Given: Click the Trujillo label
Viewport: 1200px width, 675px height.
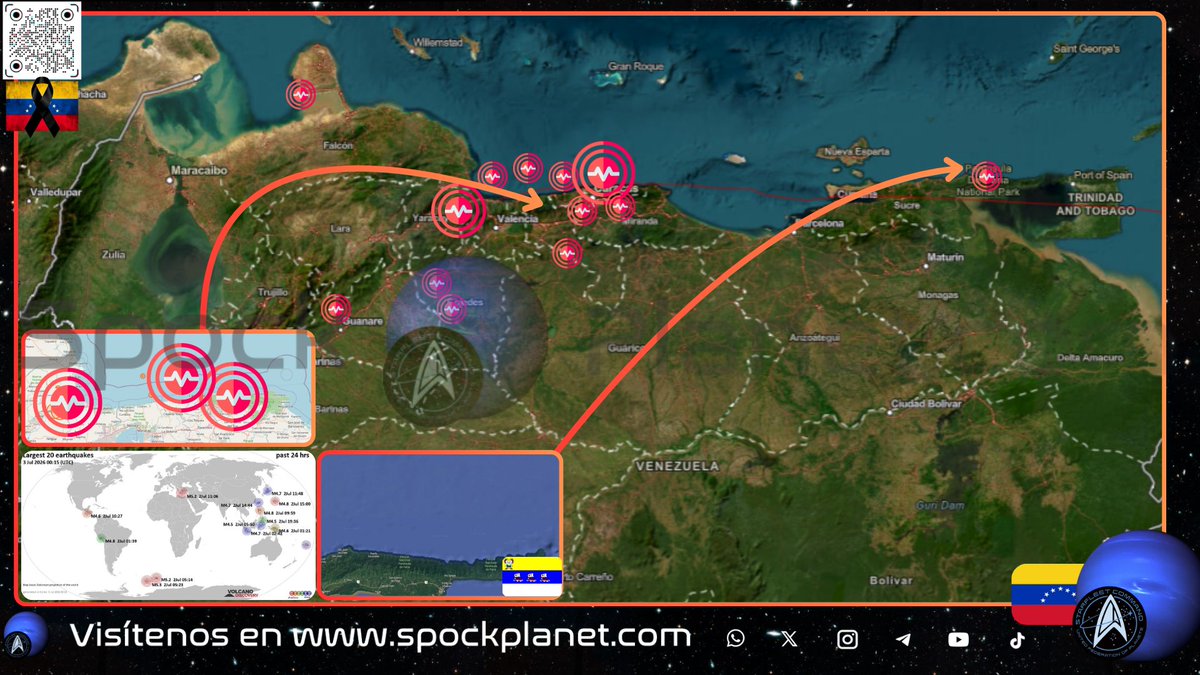Looking at the screenshot, I should (x=272, y=292).
